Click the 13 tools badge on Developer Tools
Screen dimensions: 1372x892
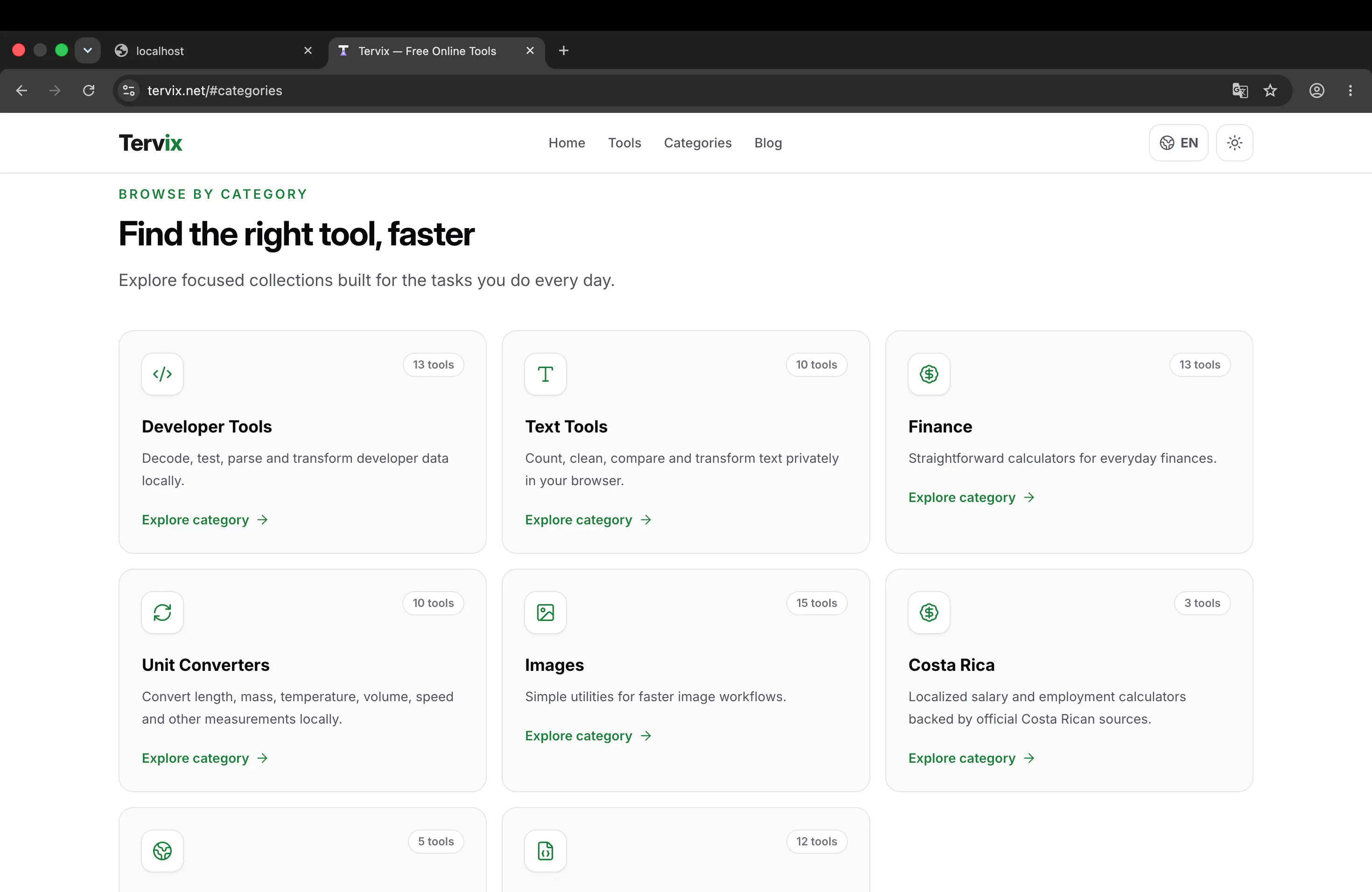[433, 365]
